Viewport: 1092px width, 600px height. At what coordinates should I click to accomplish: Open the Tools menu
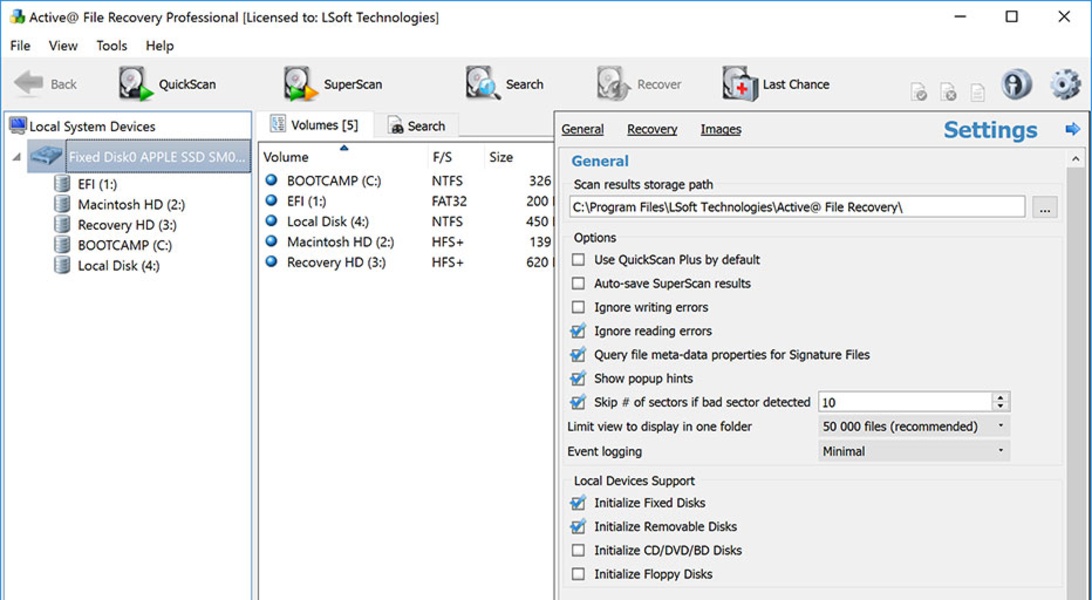(111, 46)
